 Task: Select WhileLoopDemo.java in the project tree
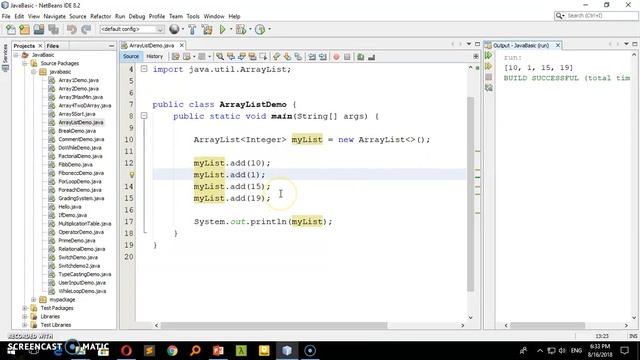coord(82,291)
